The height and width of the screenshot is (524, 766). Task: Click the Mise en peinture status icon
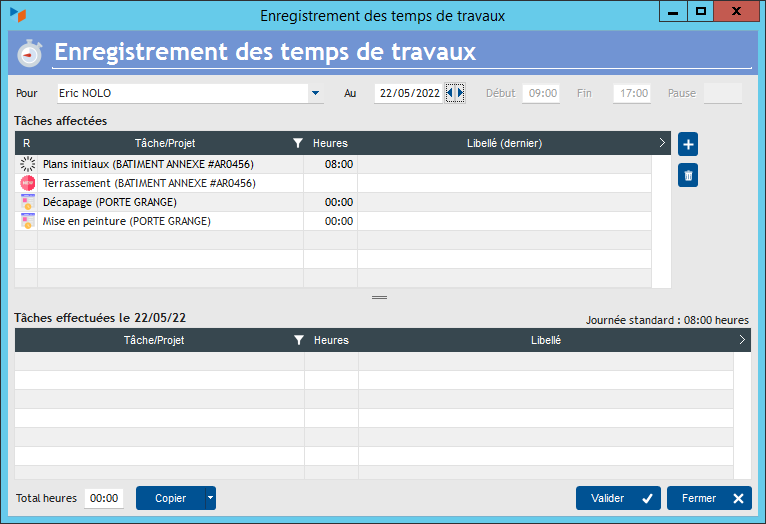click(x=27, y=221)
